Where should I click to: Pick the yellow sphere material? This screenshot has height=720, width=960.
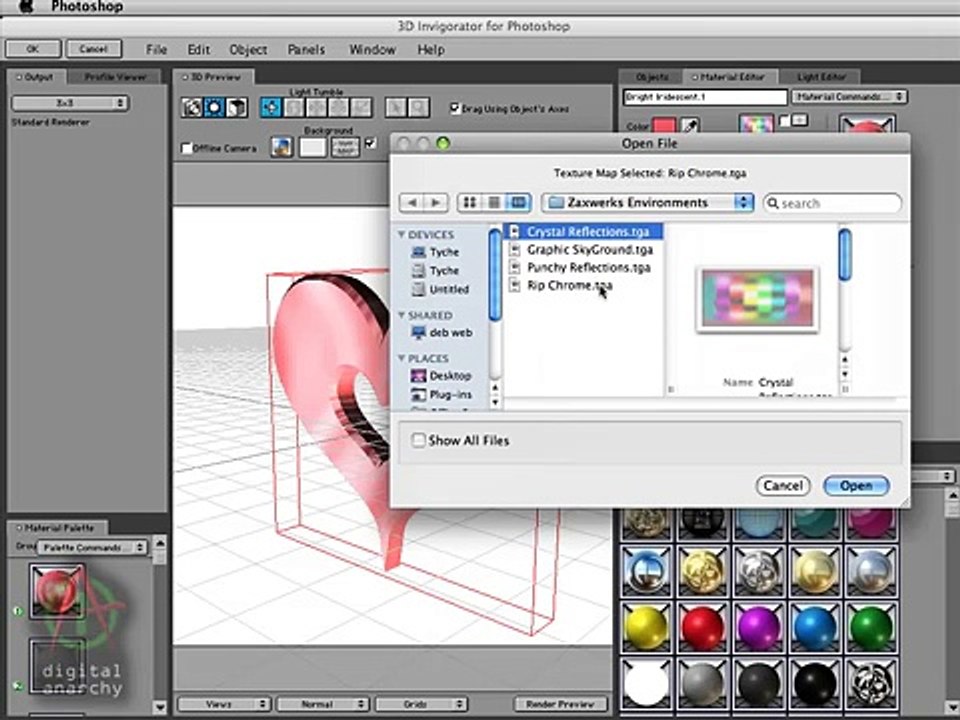point(646,629)
